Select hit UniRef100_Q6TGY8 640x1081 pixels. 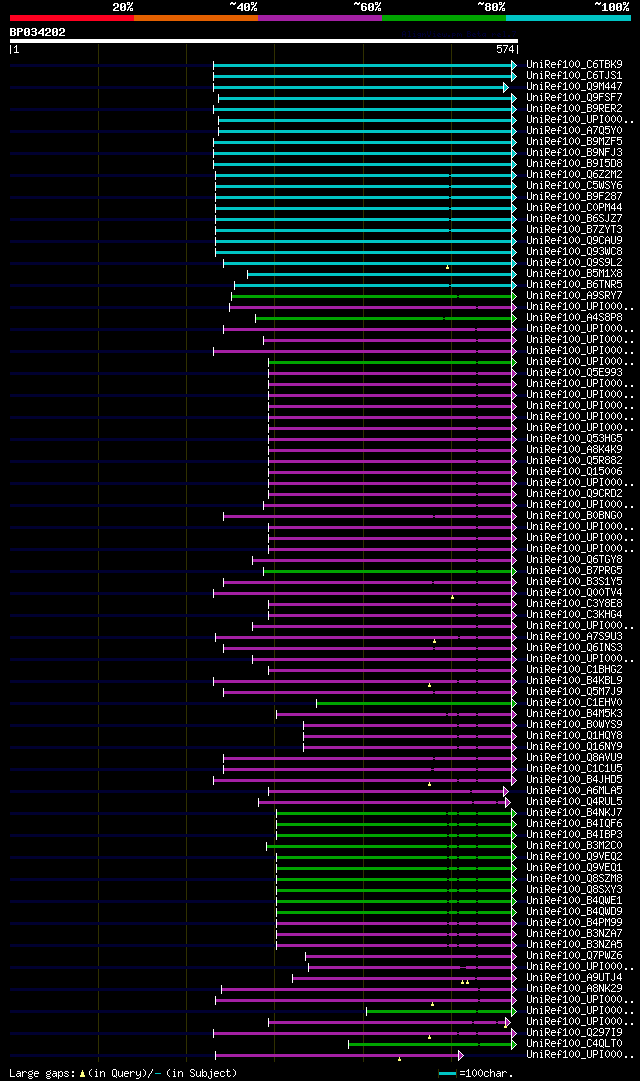[574, 560]
